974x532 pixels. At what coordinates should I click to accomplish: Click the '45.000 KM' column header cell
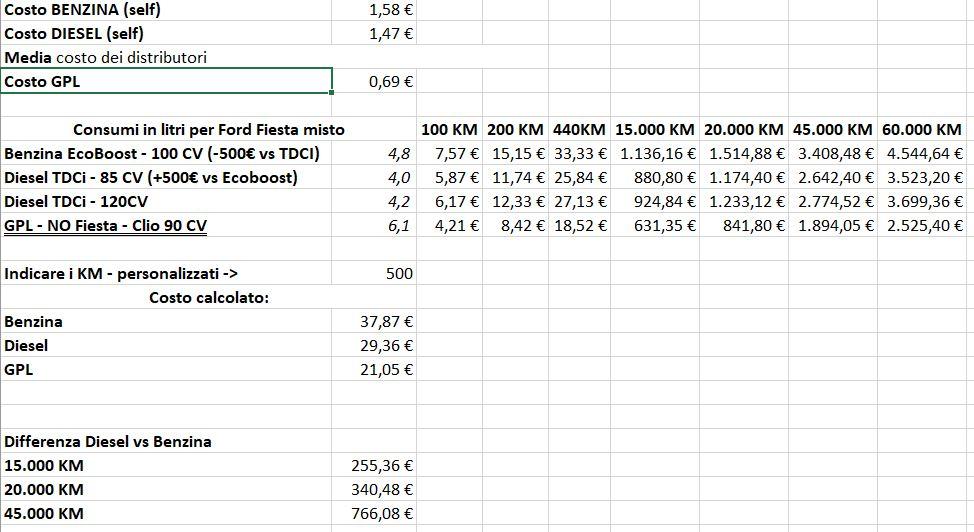[832, 130]
